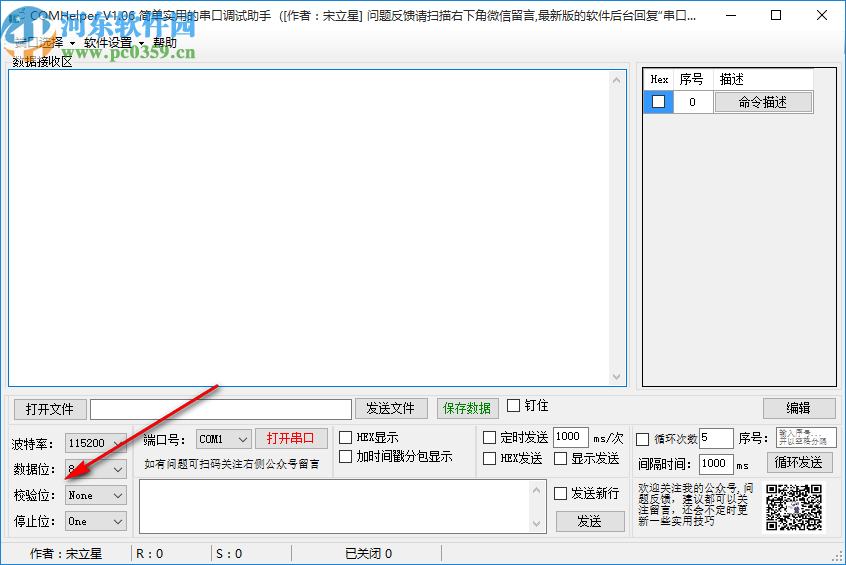Screen dimensions: 846x565
Task: Enable the HEX显示 checkbox
Action: click(x=345, y=437)
